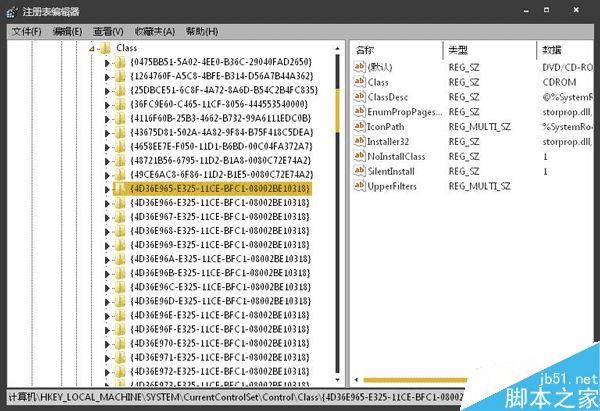Expand the {25DBCE51-6C8F-4A72-8A6D-B54C2B4FC835} key
Image resolution: width=600 pixels, height=411 pixels.
click(x=107, y=91)
